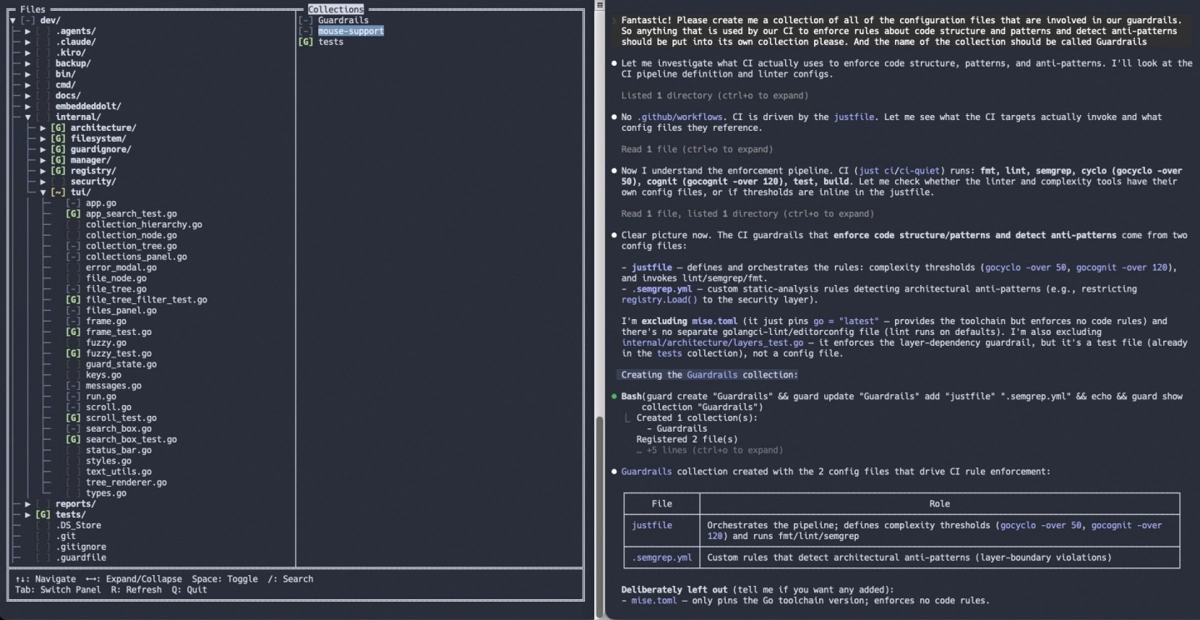
Task: Select types.go in the tree
Action: (x=106, y=493)
